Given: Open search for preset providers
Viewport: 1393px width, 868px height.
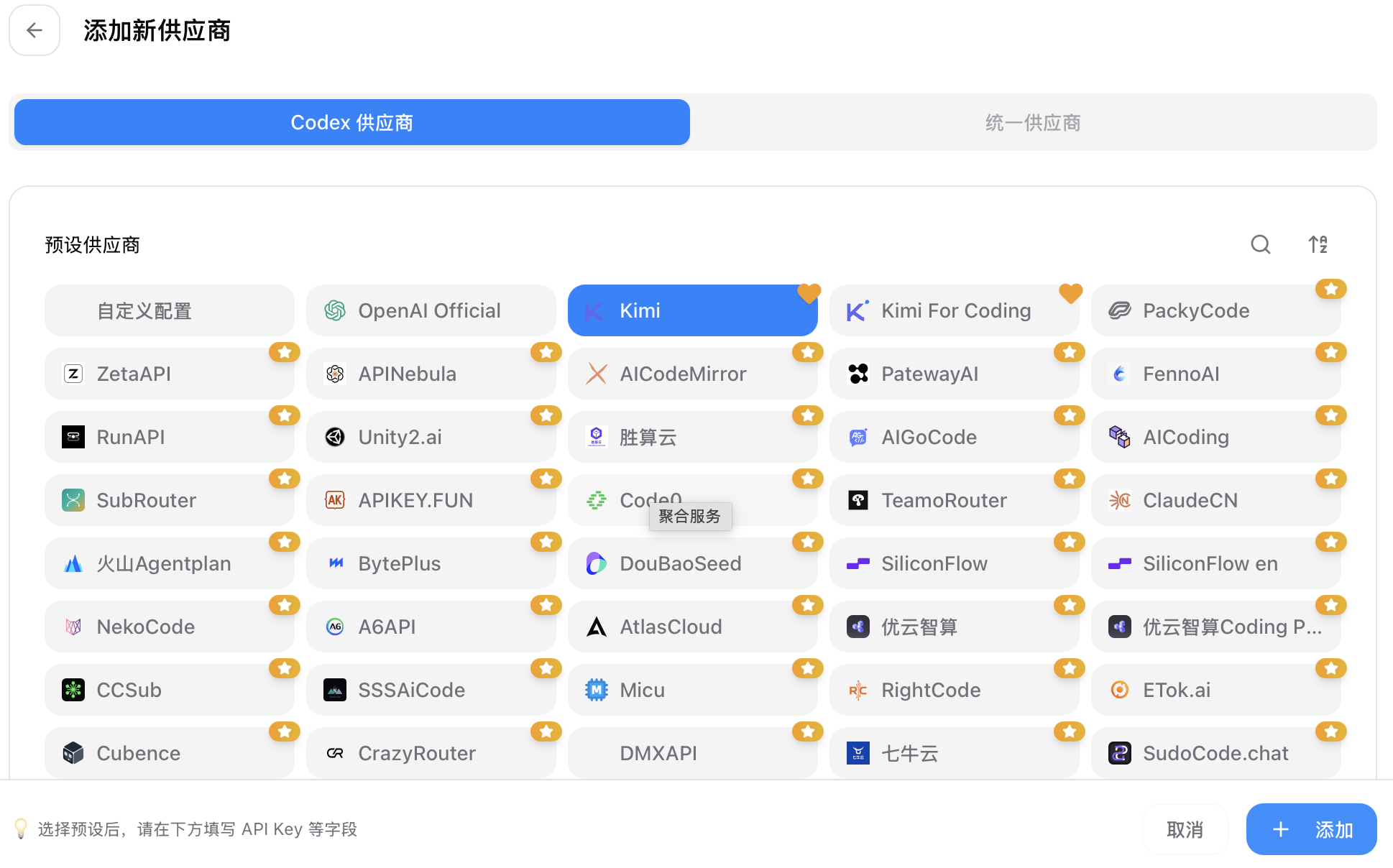Looking at the screenshot, I should (1260, 244).
